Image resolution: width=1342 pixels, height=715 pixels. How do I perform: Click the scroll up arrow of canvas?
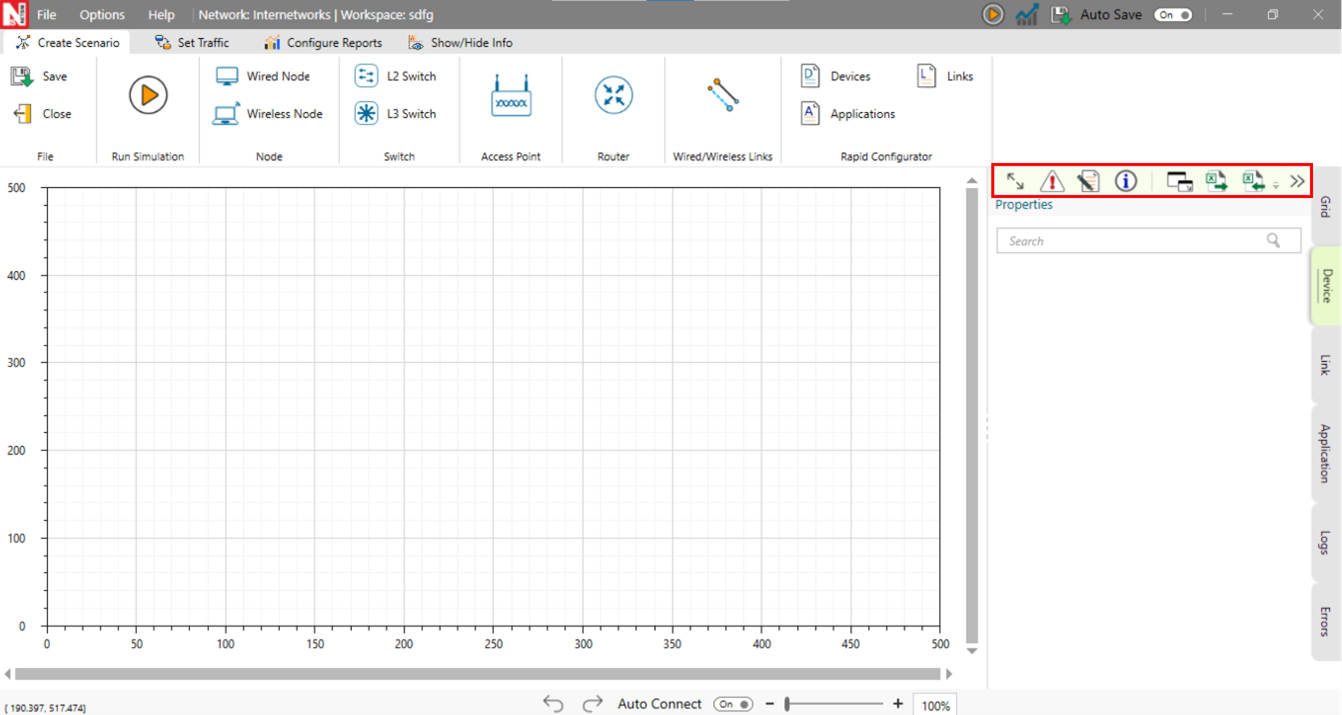pos(972,180)
